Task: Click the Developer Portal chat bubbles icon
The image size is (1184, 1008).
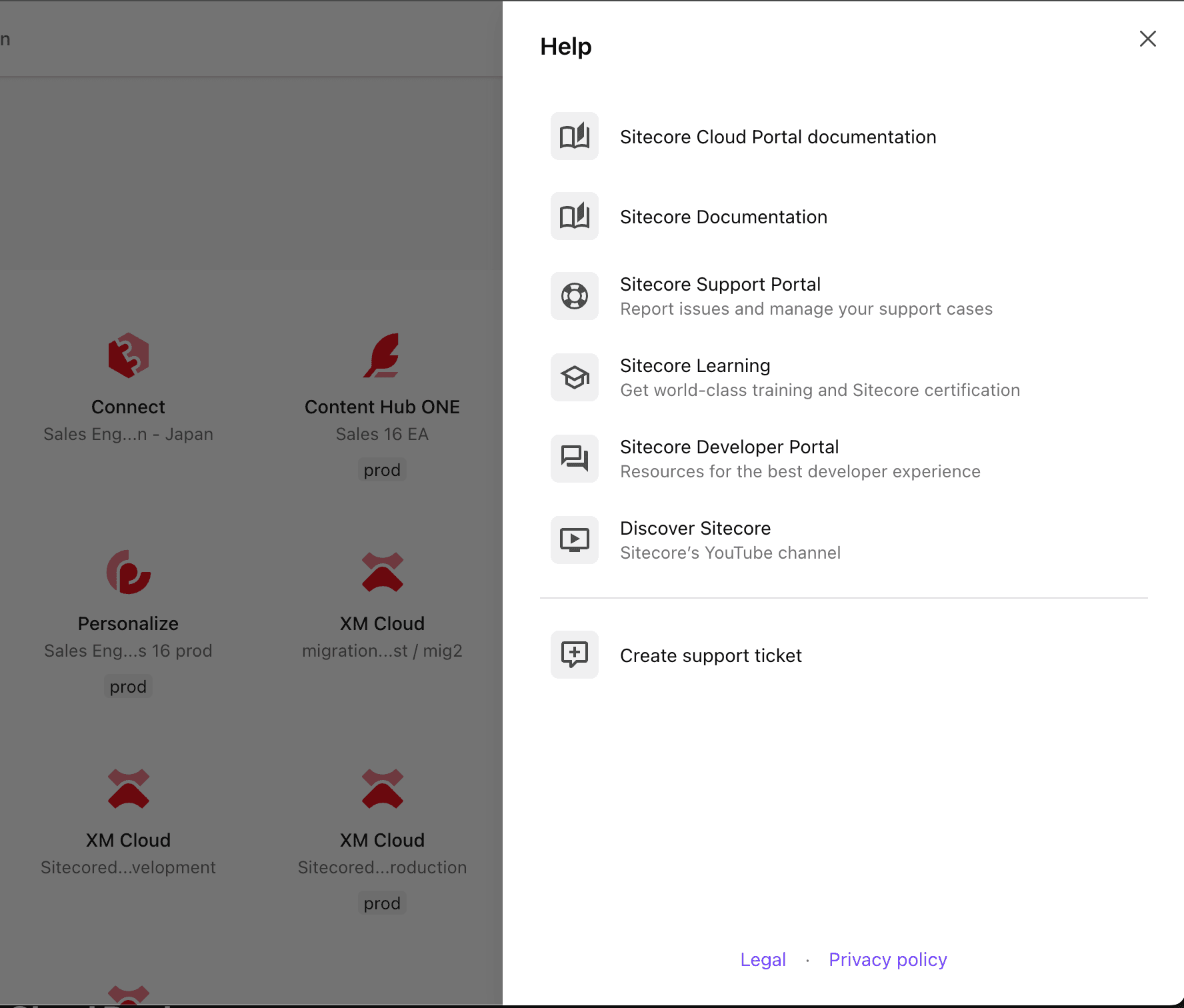Action: pos(574,459)
